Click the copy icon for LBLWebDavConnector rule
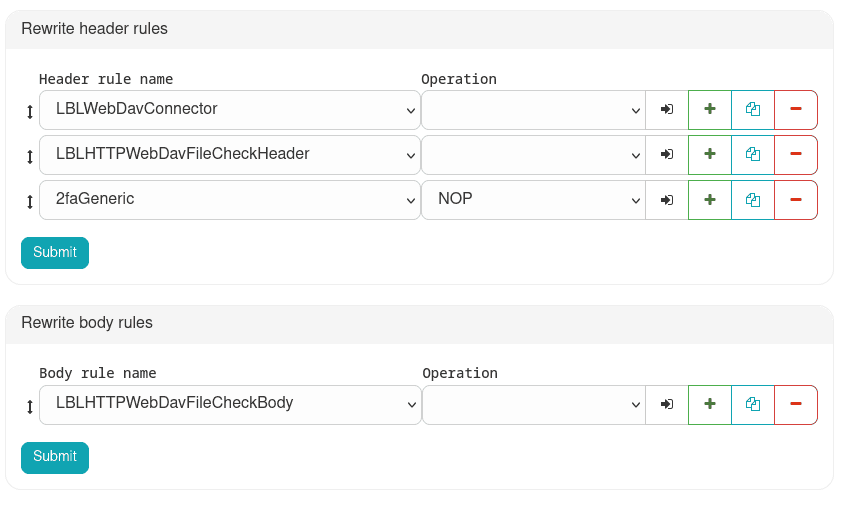This screenshot has height=507, width=848. (753, 109)
